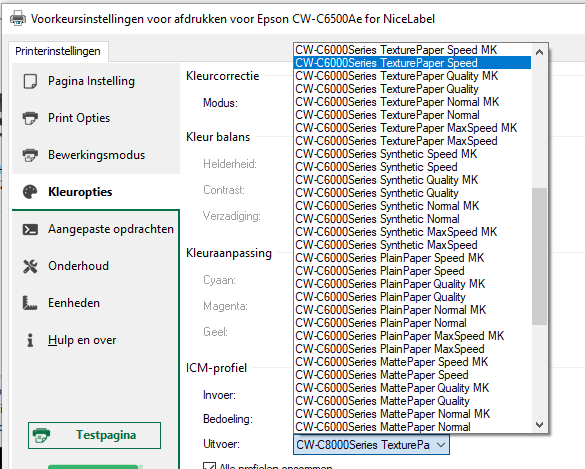Select CW-C6000Series Synthetic Quality MK

tap(413, 180)
